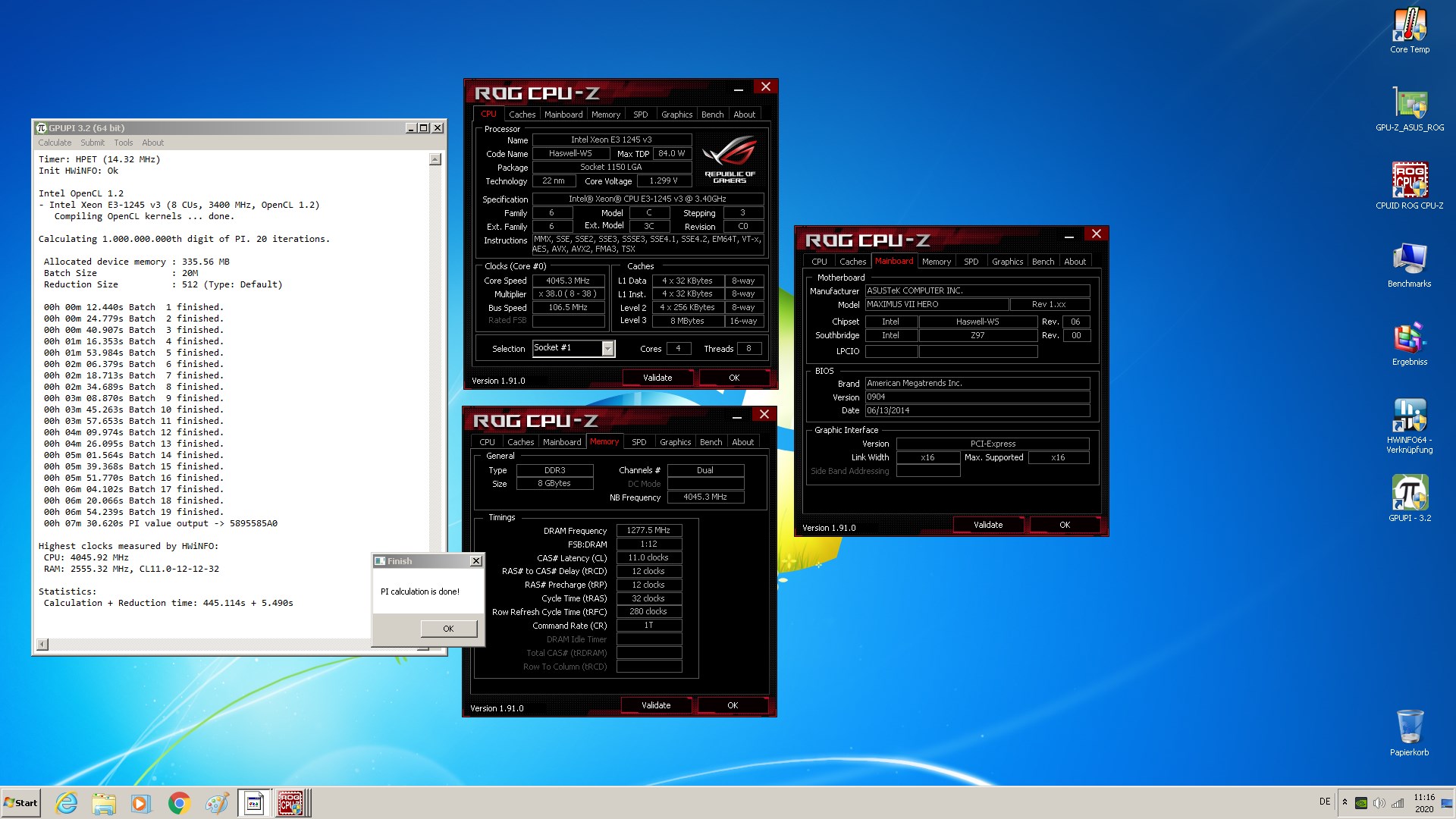
Task: Open NVIDIA tray icon
Action: tap(1361, 803)
